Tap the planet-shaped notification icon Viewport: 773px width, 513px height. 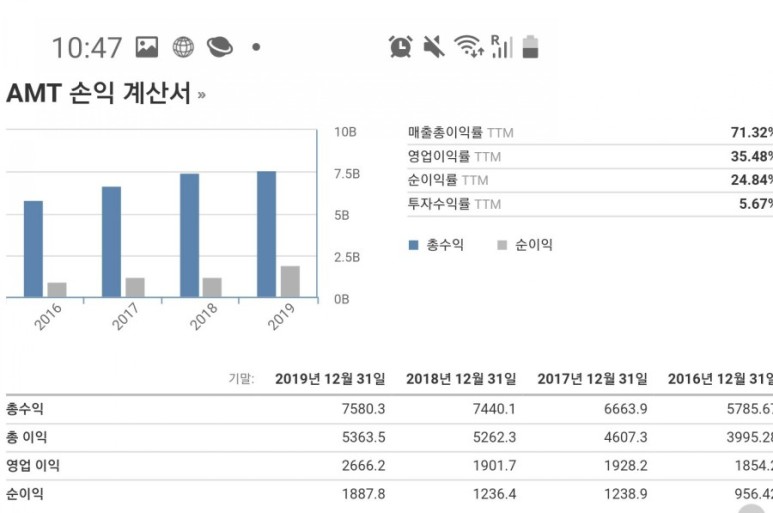point(219,47)
